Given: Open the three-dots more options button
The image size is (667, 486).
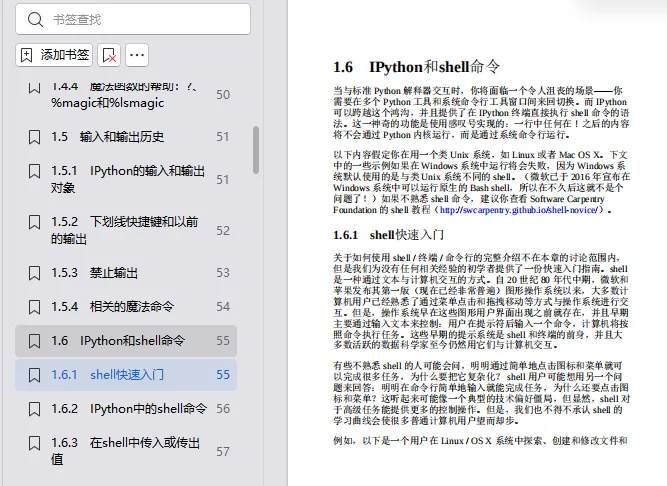Looking at the screenshot, I should pos(137,55).
